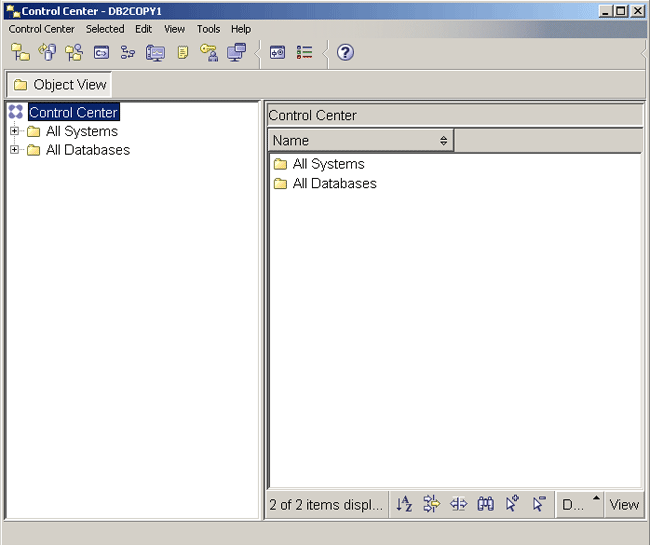Click the View button at bottom right
Viewport: 650px width, 545px height.
(x=624, y=505)
